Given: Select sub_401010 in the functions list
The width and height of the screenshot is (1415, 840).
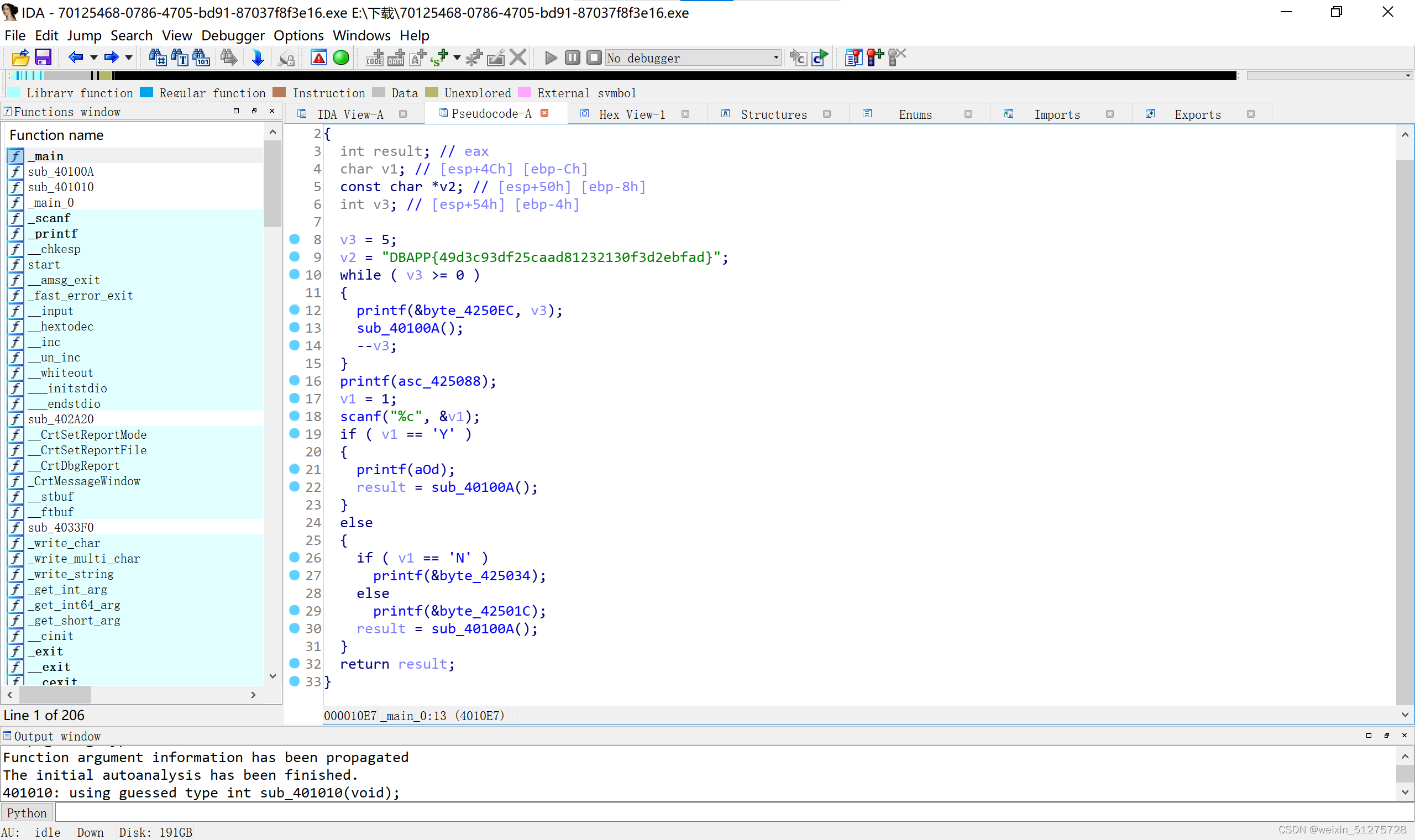Looking at the screenshot, I should click(x=135, y=187).
